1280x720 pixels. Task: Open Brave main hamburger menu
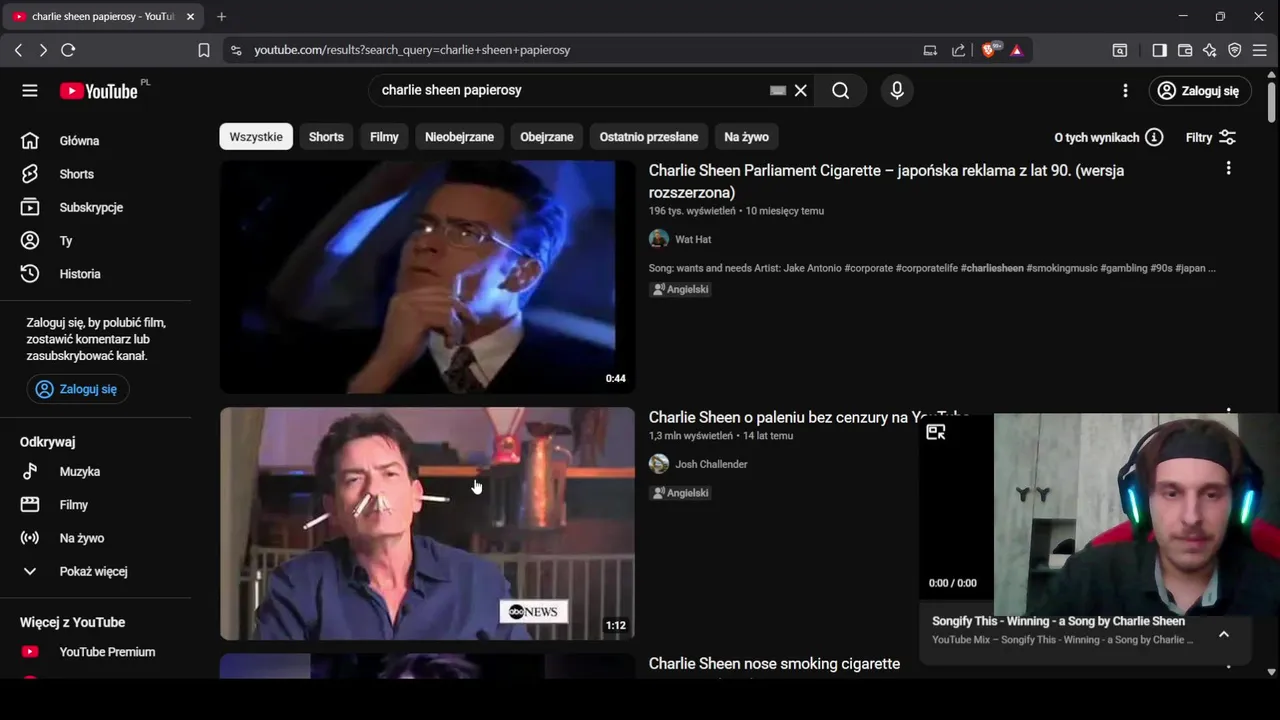pos(1260,50)
